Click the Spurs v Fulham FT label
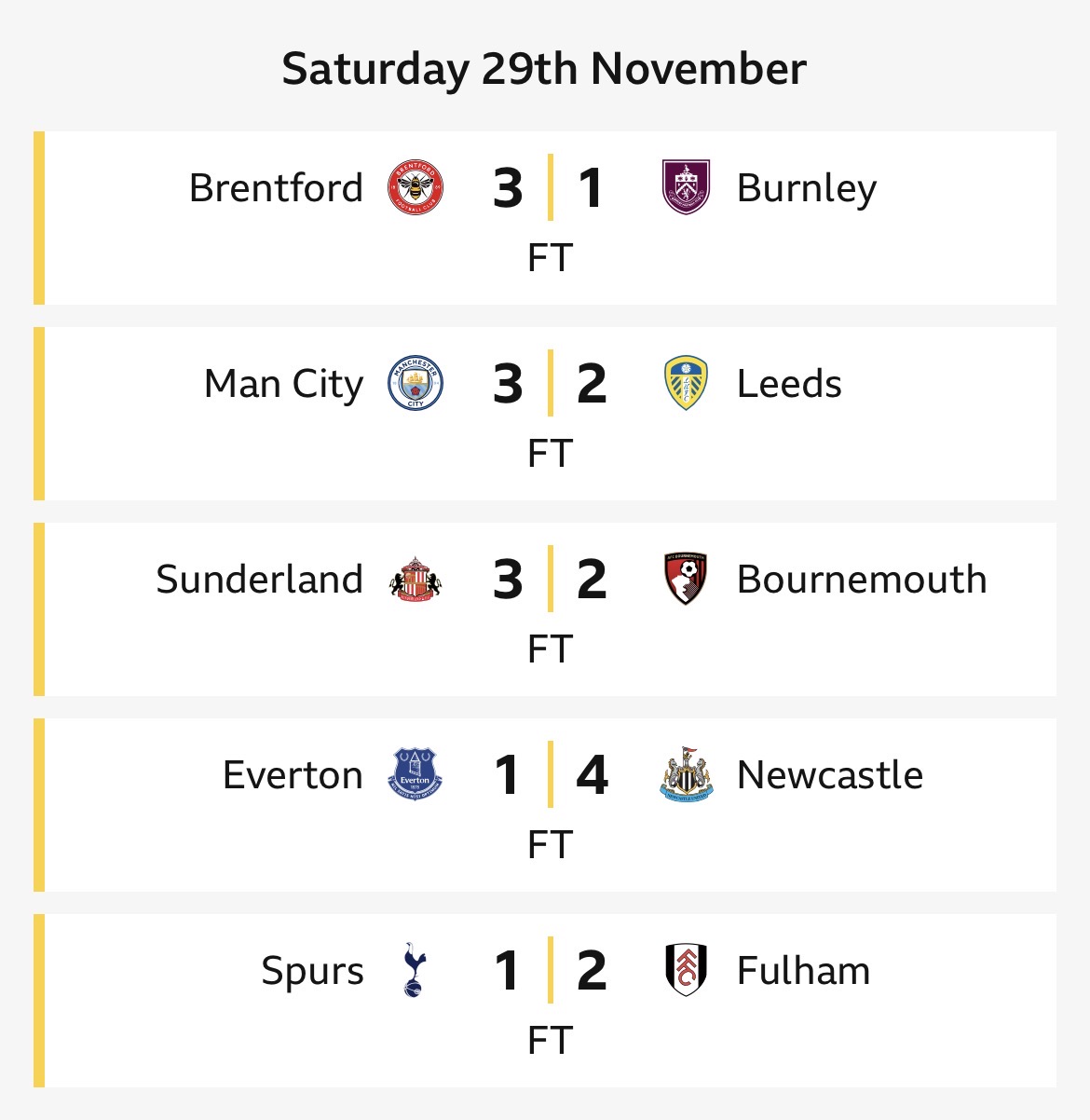The image size is (1090, 1120). (x=550, y=1040)
